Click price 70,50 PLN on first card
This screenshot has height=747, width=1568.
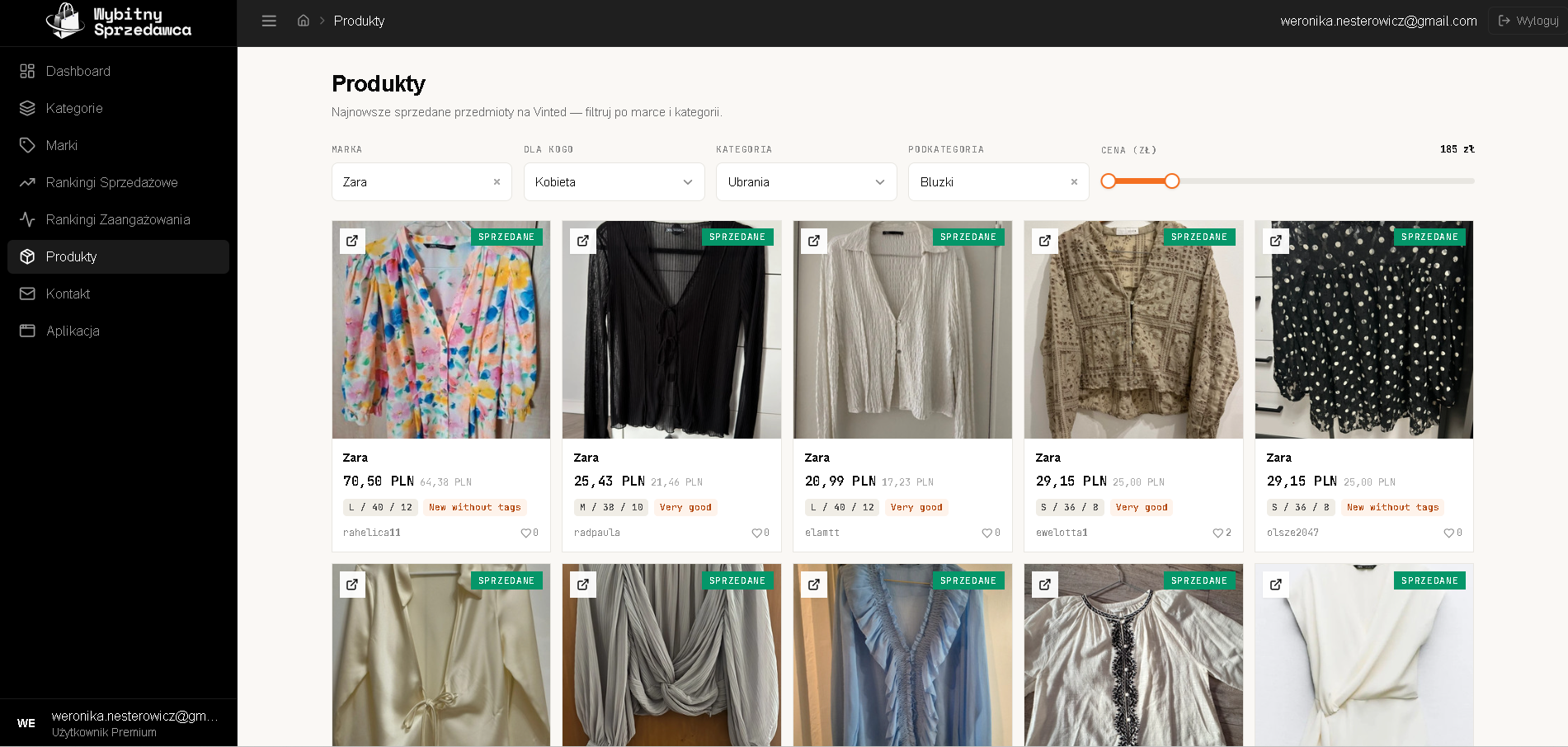pos(379,482)
